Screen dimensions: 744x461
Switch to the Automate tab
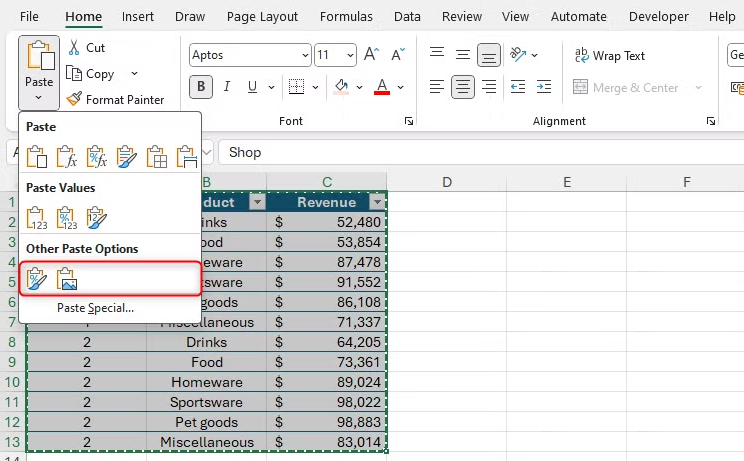pyautogui.click(x=578, y=16)
